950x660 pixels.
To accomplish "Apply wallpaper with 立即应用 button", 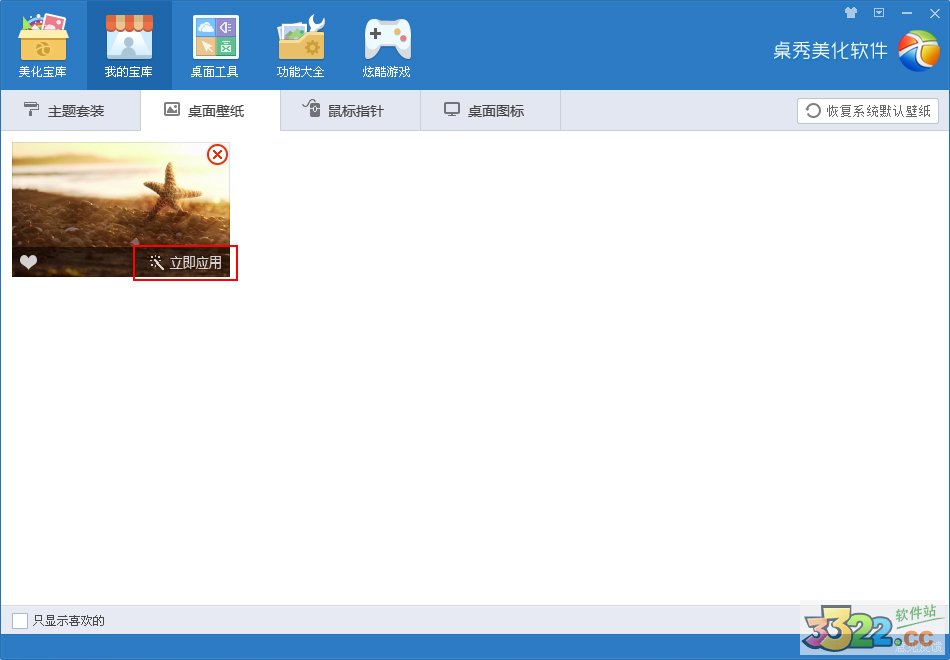I will (185, 262).
